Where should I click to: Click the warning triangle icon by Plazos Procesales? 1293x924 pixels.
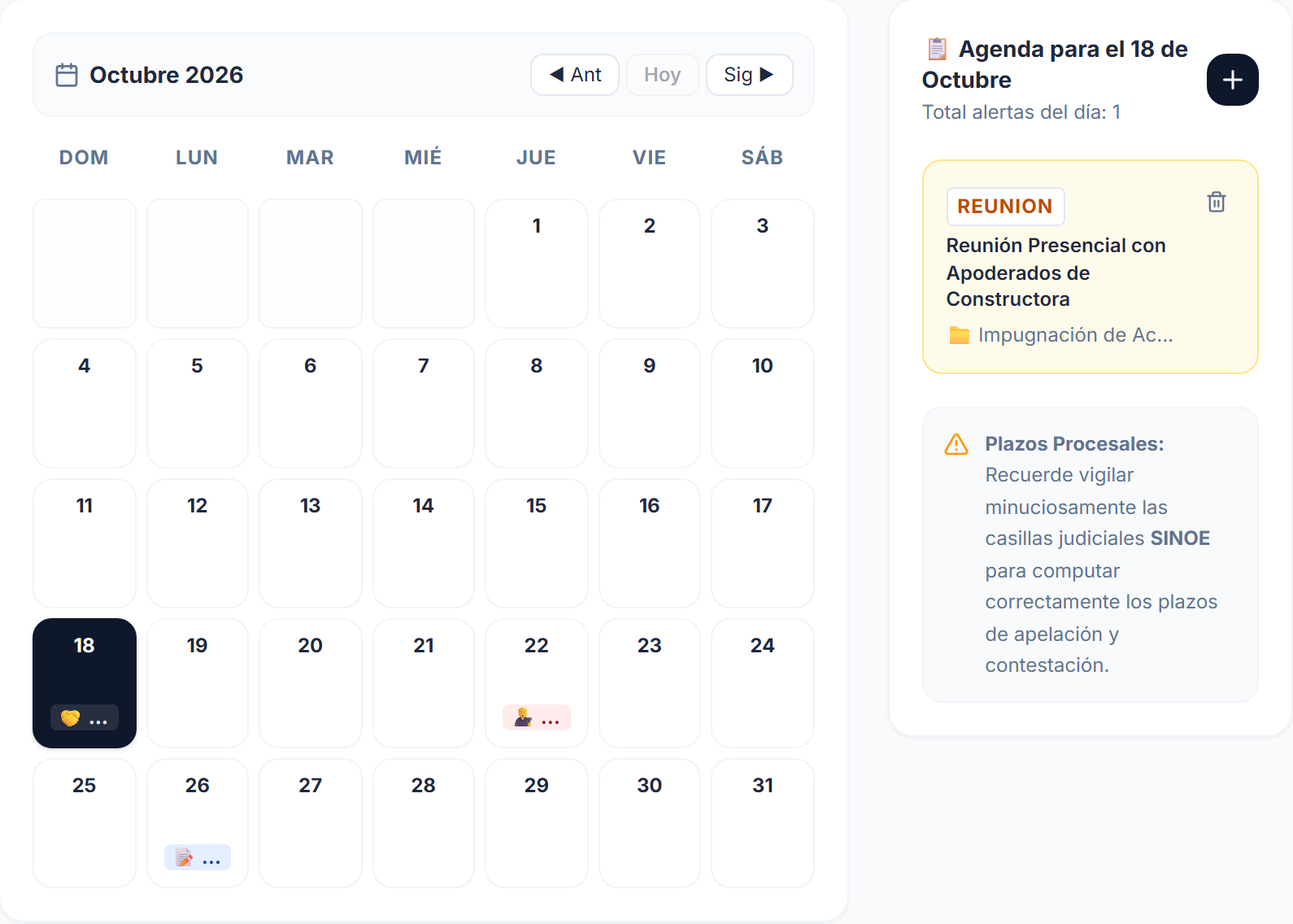coord(956,444)
